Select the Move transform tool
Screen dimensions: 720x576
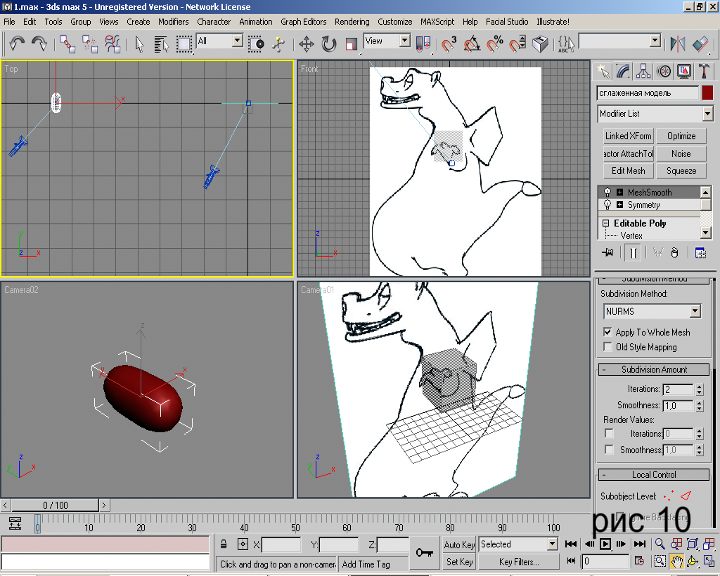tap(306, 43)
